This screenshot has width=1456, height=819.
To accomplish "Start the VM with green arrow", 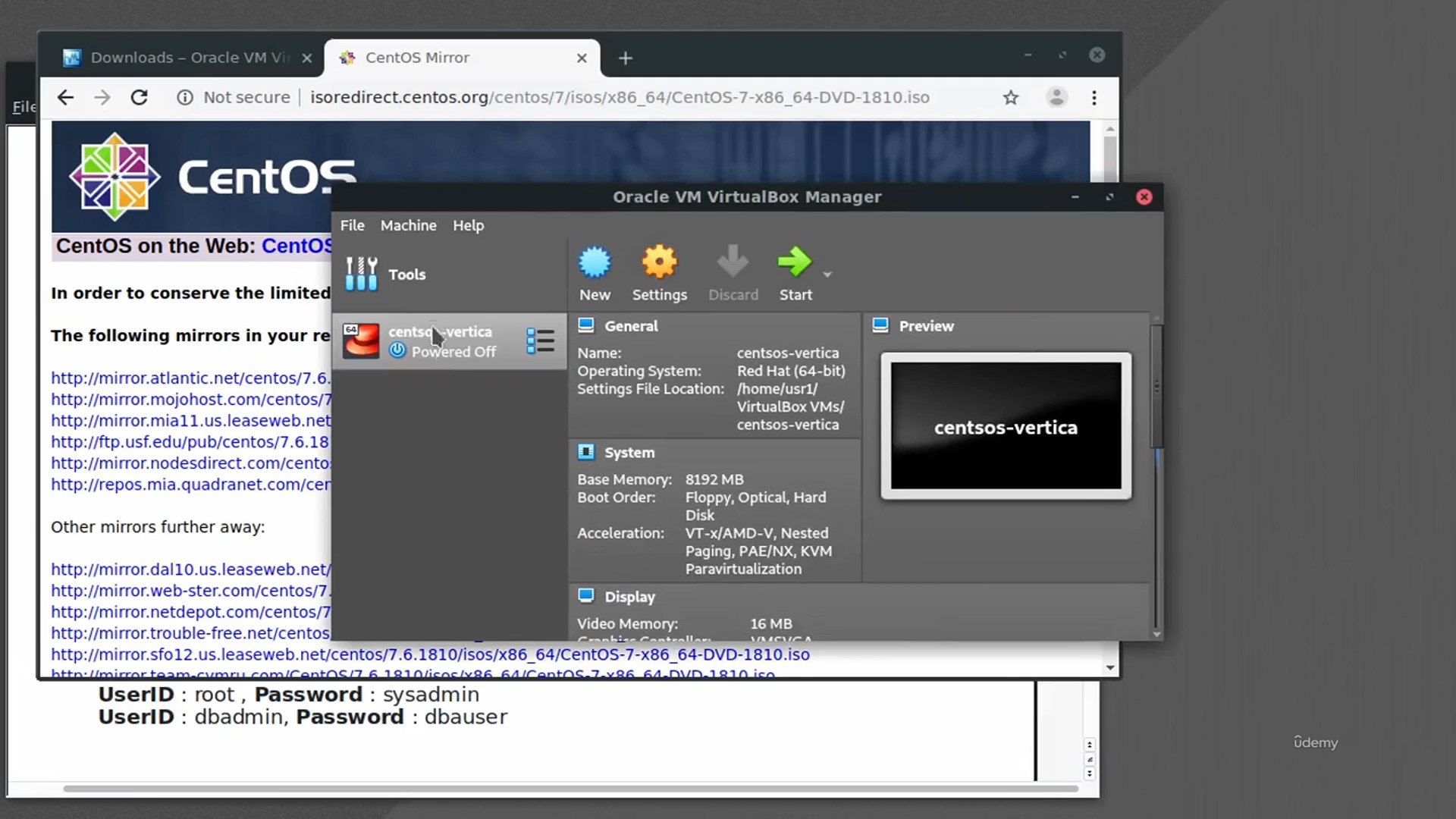I will pyautogui.click(x=795, y=262).
